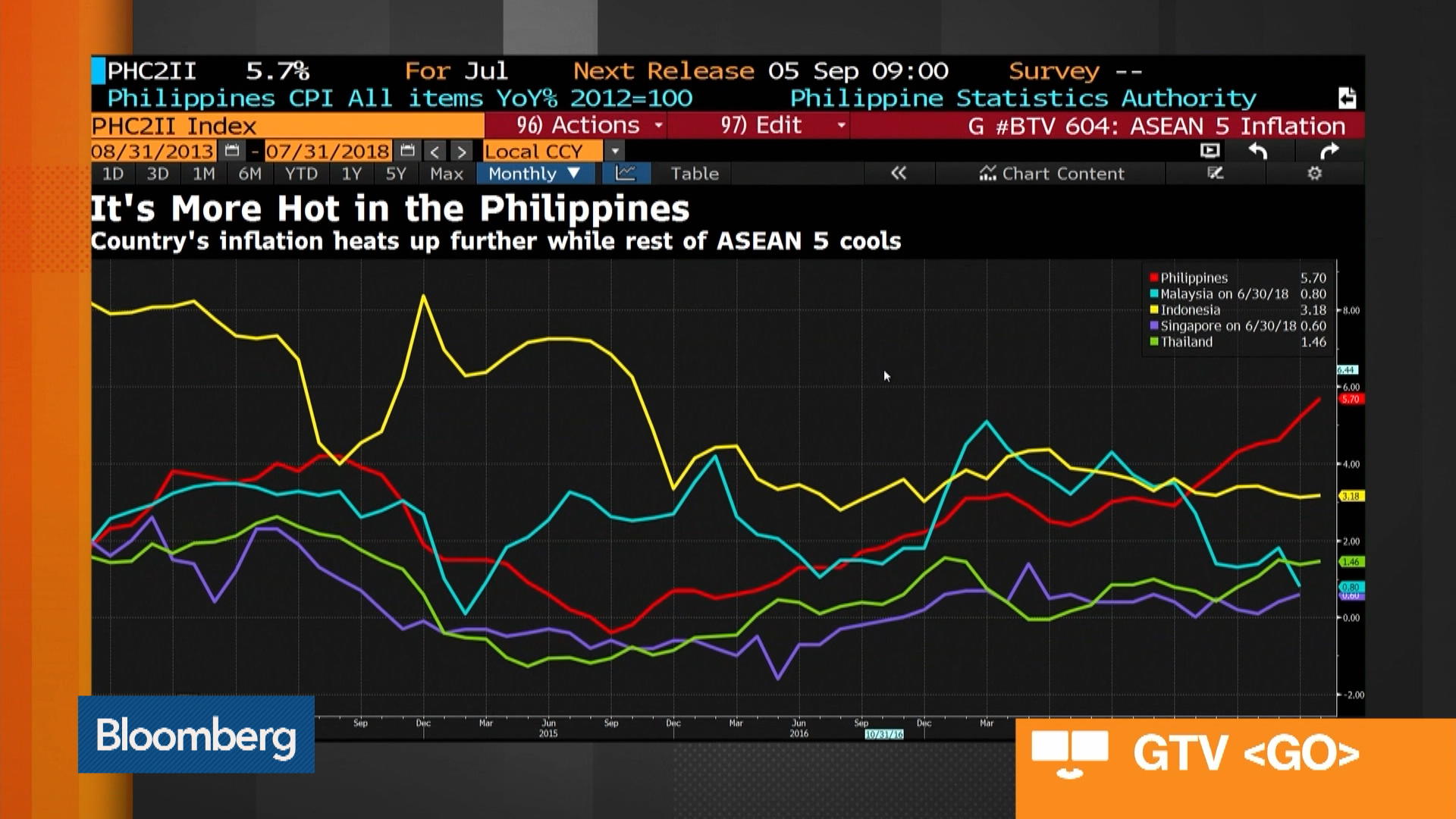
Task: Select Indonesia legend entry
Action: pos(1238,310)
